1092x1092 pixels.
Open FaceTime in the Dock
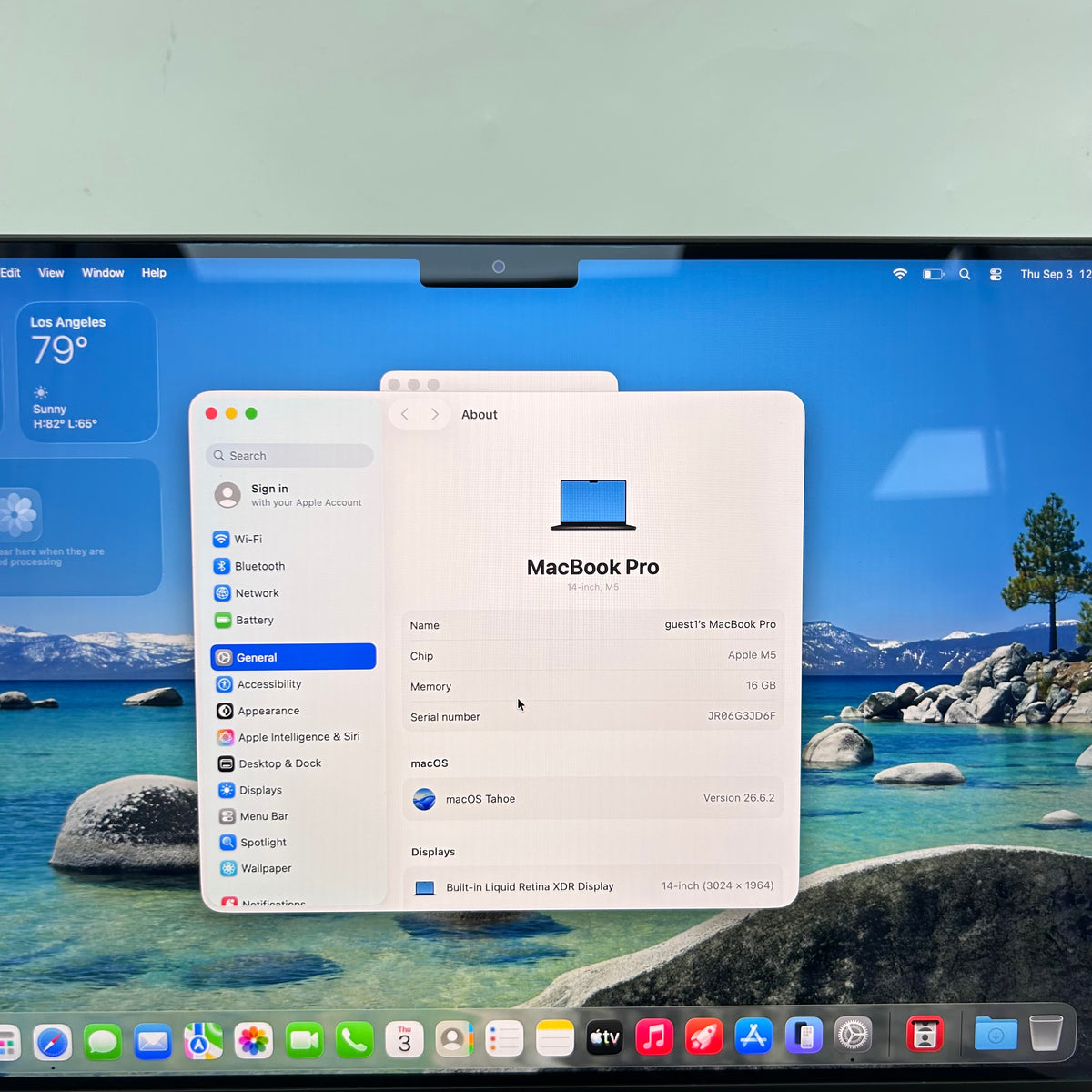(304, 1040)
